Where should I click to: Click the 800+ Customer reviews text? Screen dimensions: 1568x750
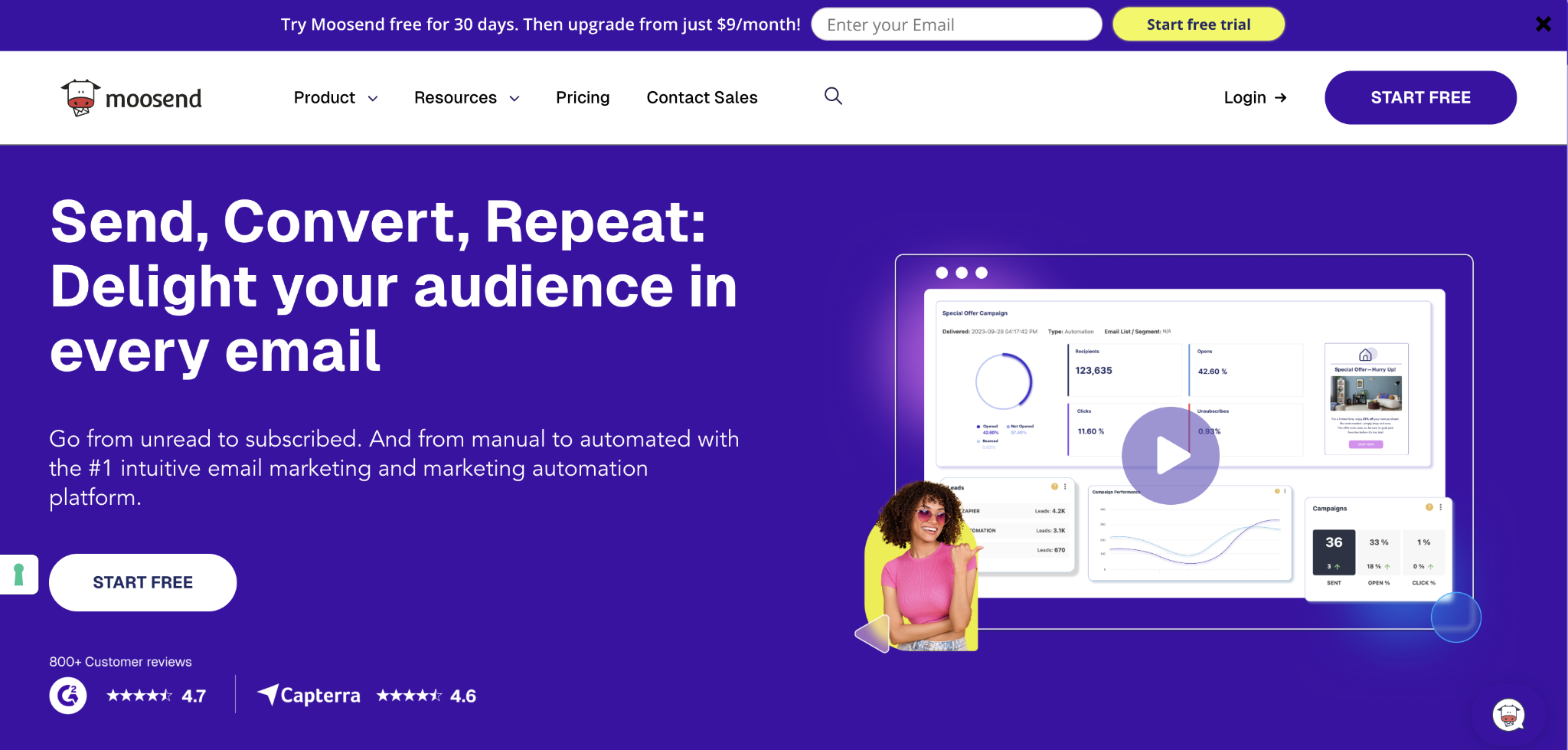click(x=120, y=661)
